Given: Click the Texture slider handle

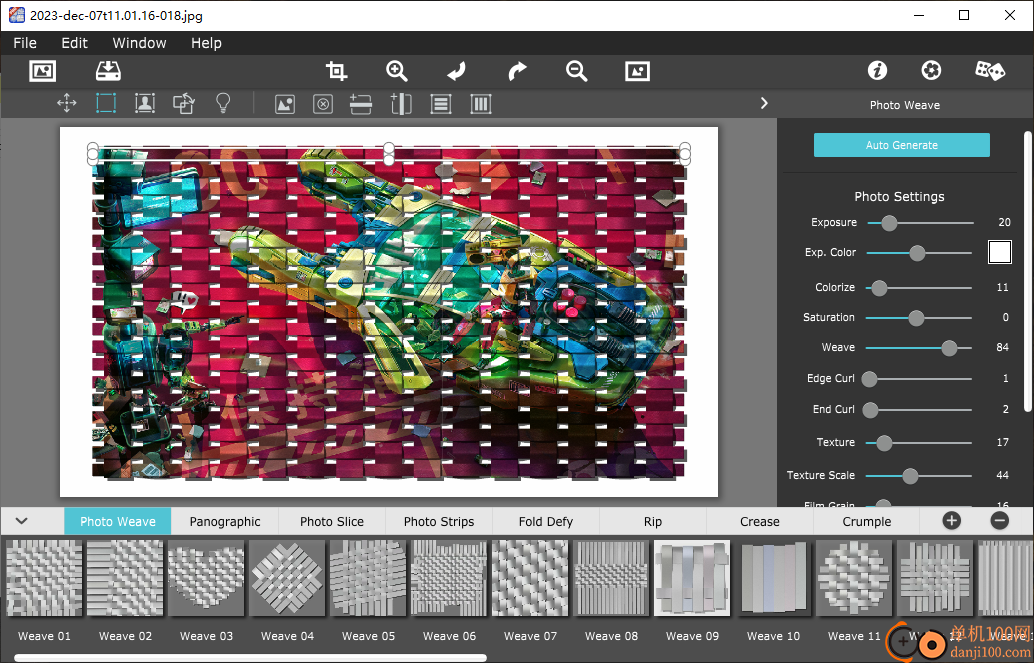Looking at the screenshot, I should point(884,443).
